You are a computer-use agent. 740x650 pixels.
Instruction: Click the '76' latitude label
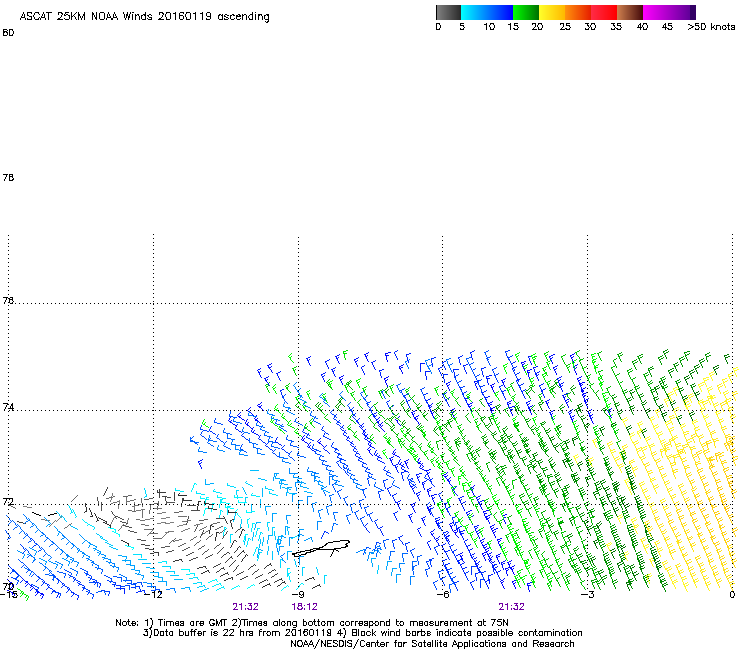(8, 300)
